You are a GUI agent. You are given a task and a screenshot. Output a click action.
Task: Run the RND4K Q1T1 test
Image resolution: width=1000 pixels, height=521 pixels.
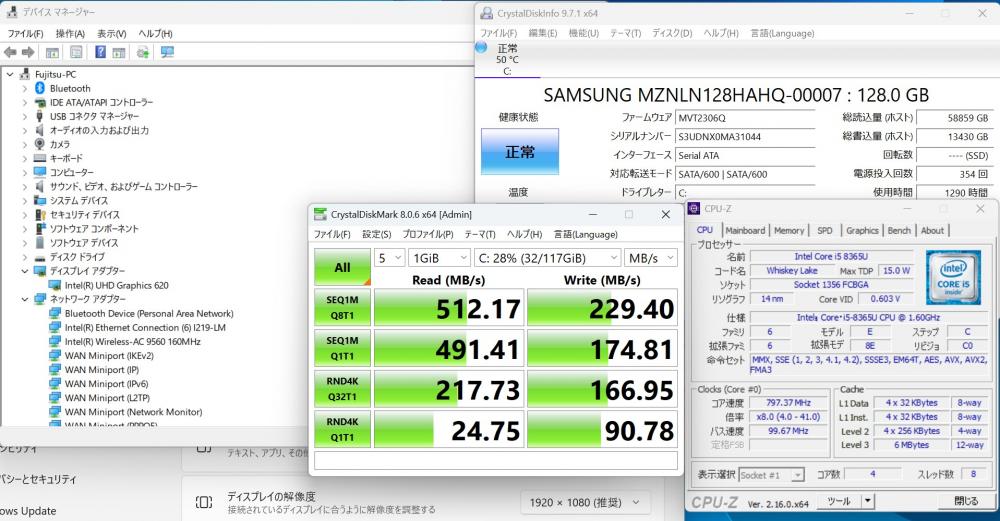(x=342, y=430)
